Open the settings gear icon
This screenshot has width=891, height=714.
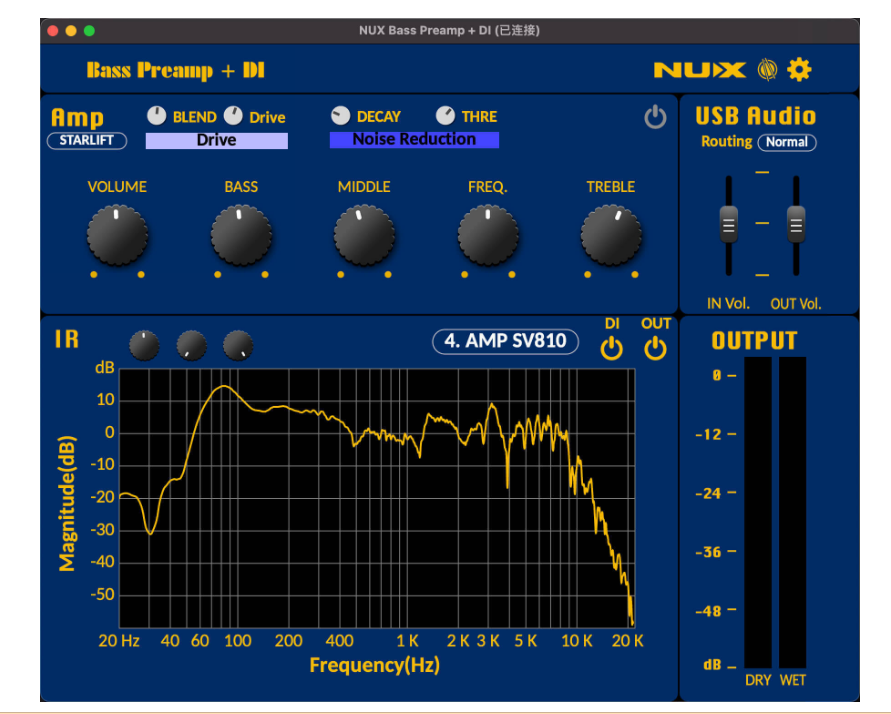[799, 69]
